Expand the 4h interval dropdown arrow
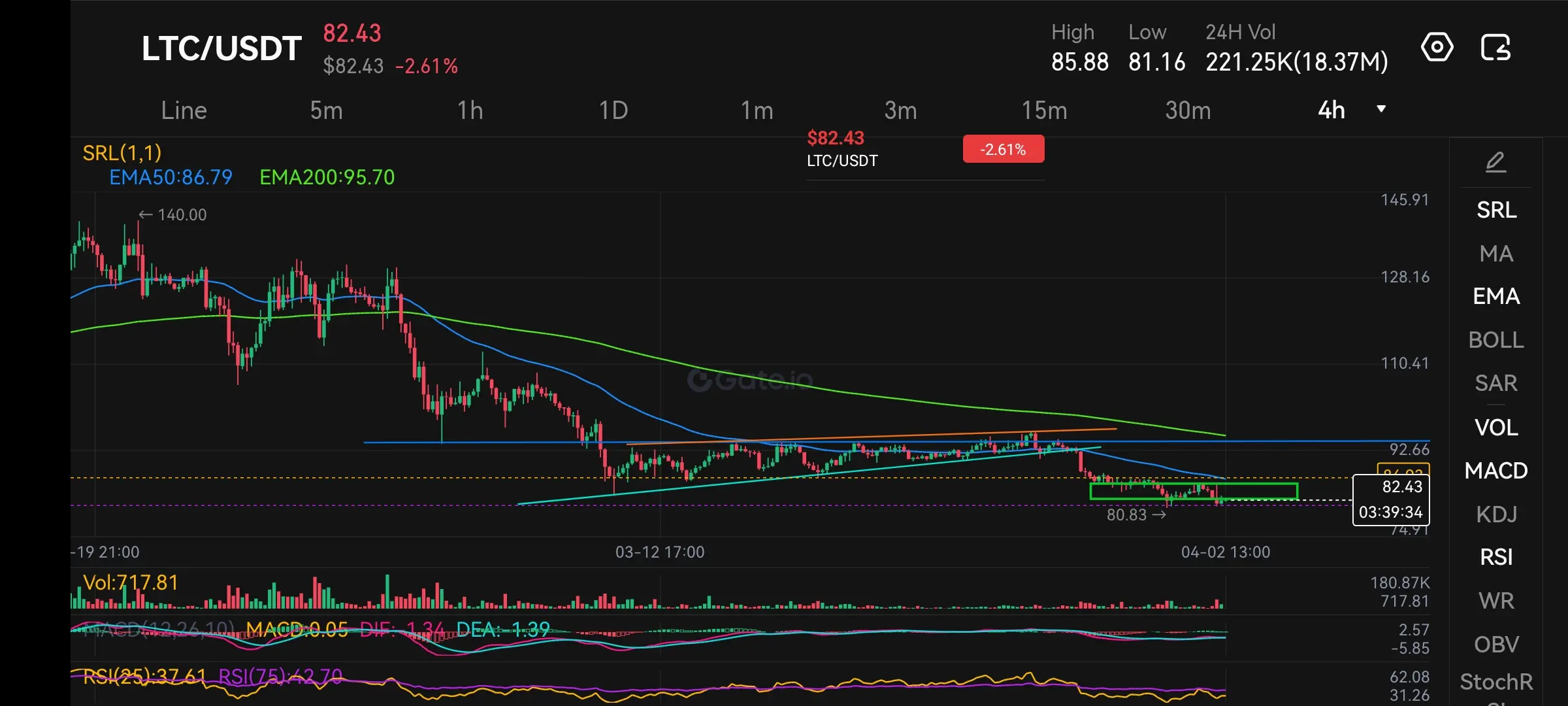The height and width of the screenshot is (706, 1568). pos(1381,109)
